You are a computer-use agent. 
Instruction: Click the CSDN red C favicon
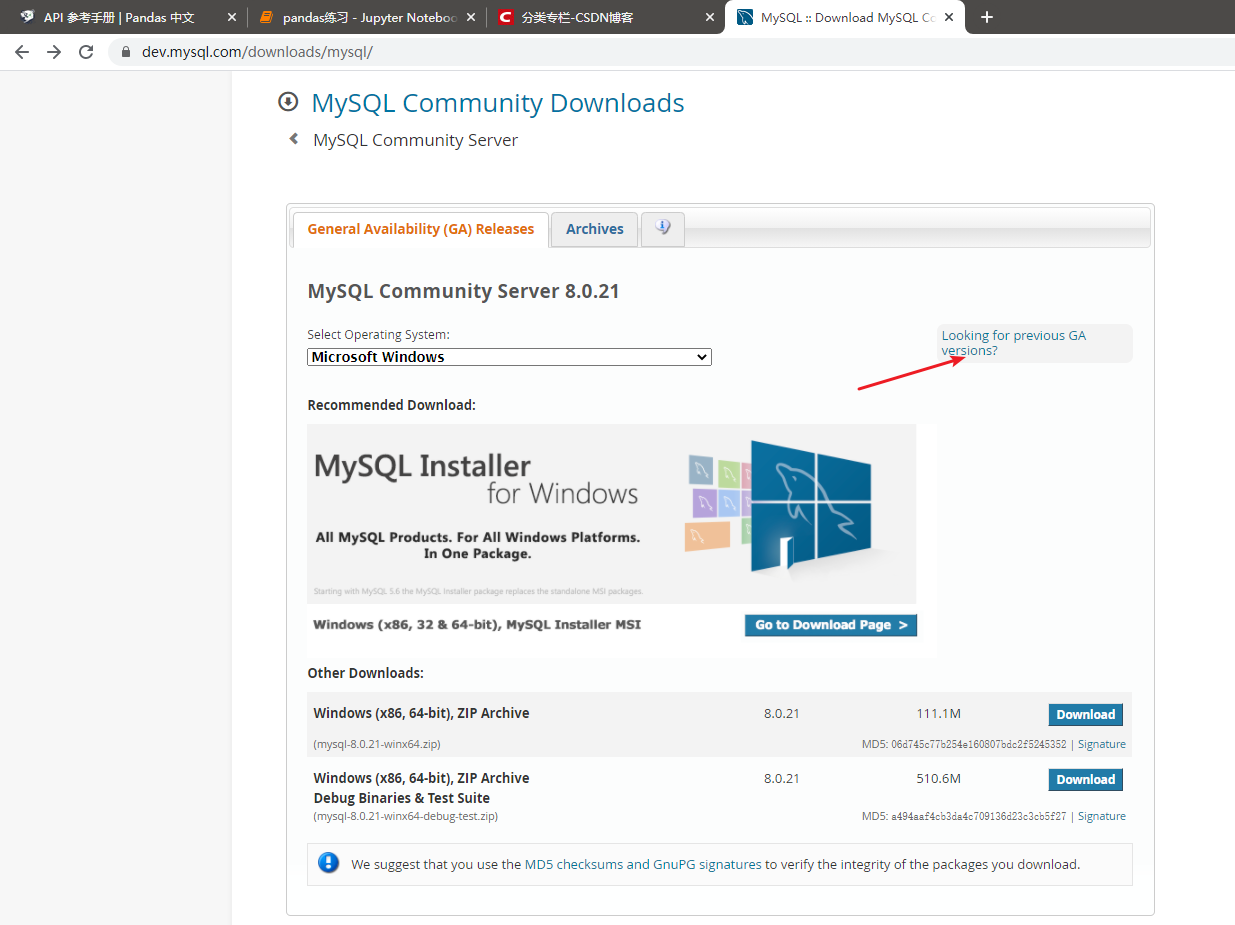point(505,18)
